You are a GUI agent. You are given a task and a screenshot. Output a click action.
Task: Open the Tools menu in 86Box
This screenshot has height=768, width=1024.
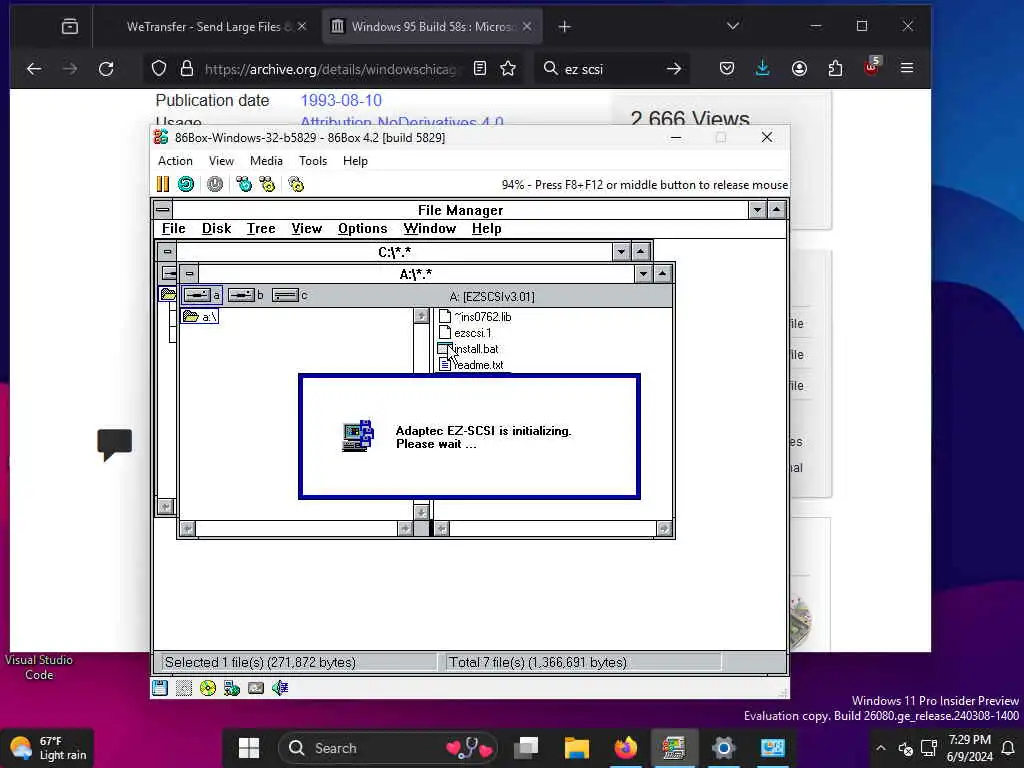(313, 161)
